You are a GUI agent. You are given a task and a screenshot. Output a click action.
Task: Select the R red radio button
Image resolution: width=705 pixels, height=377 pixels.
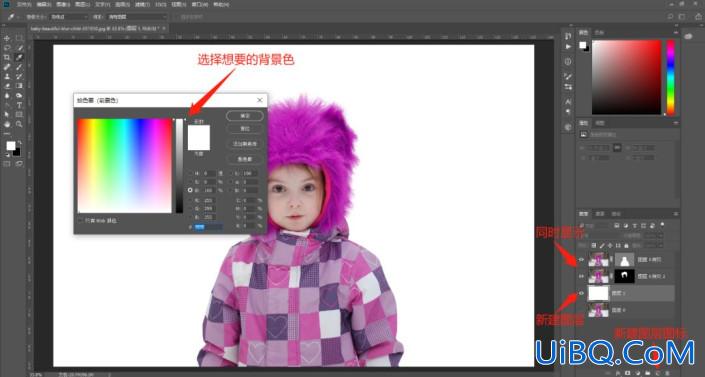(190, 201)
